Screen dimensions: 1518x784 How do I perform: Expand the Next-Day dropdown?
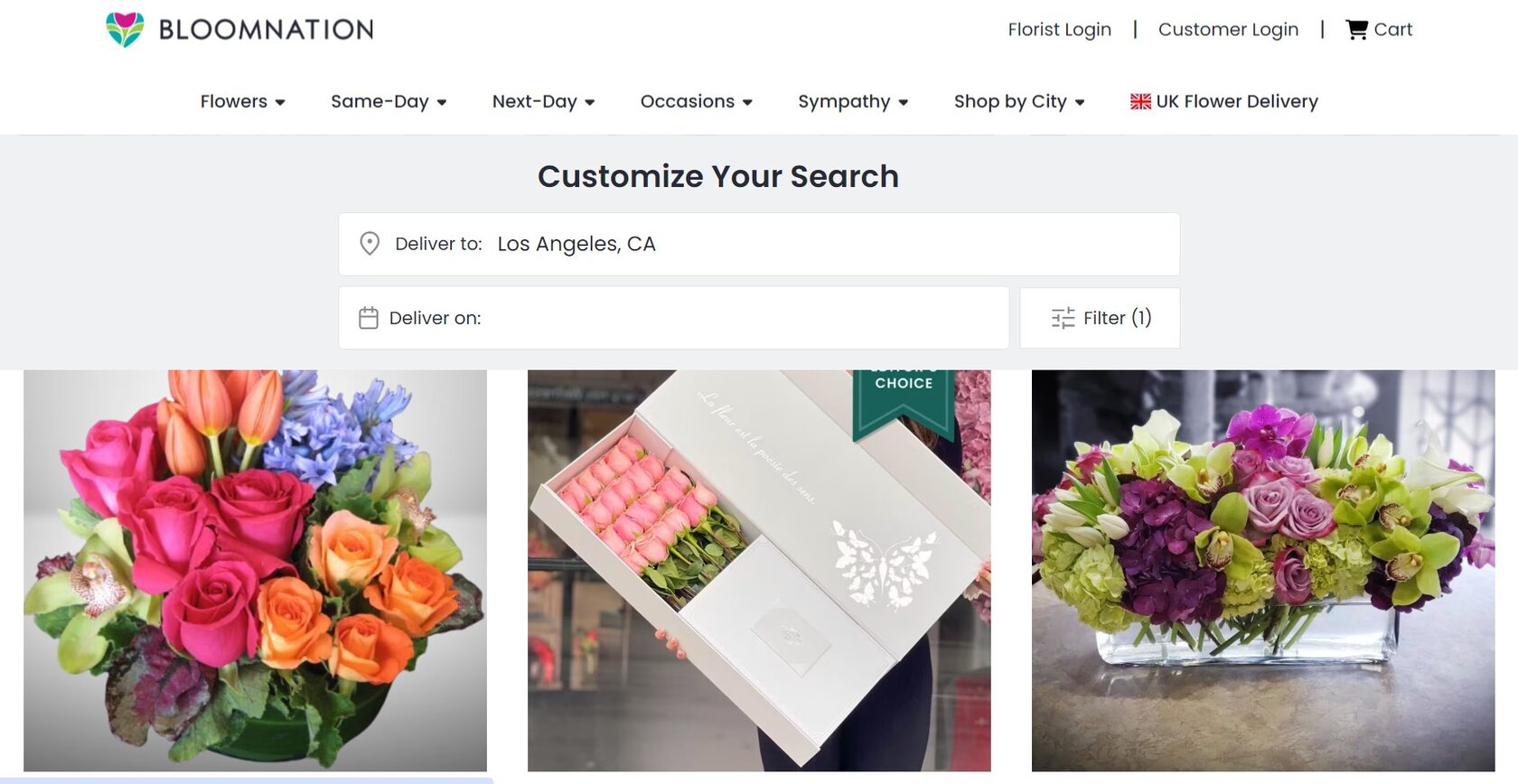coord(543,101)
